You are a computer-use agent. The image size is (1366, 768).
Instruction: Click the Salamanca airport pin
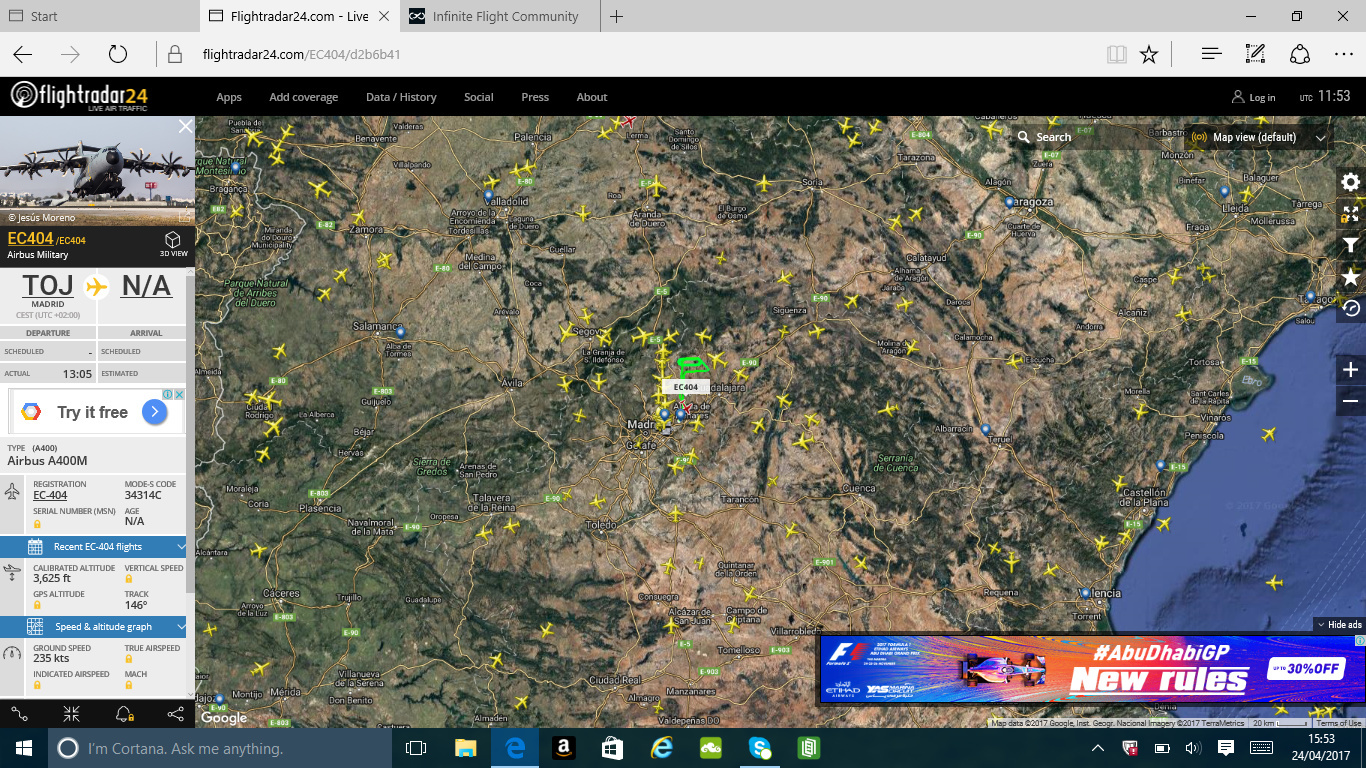[399, 331]
